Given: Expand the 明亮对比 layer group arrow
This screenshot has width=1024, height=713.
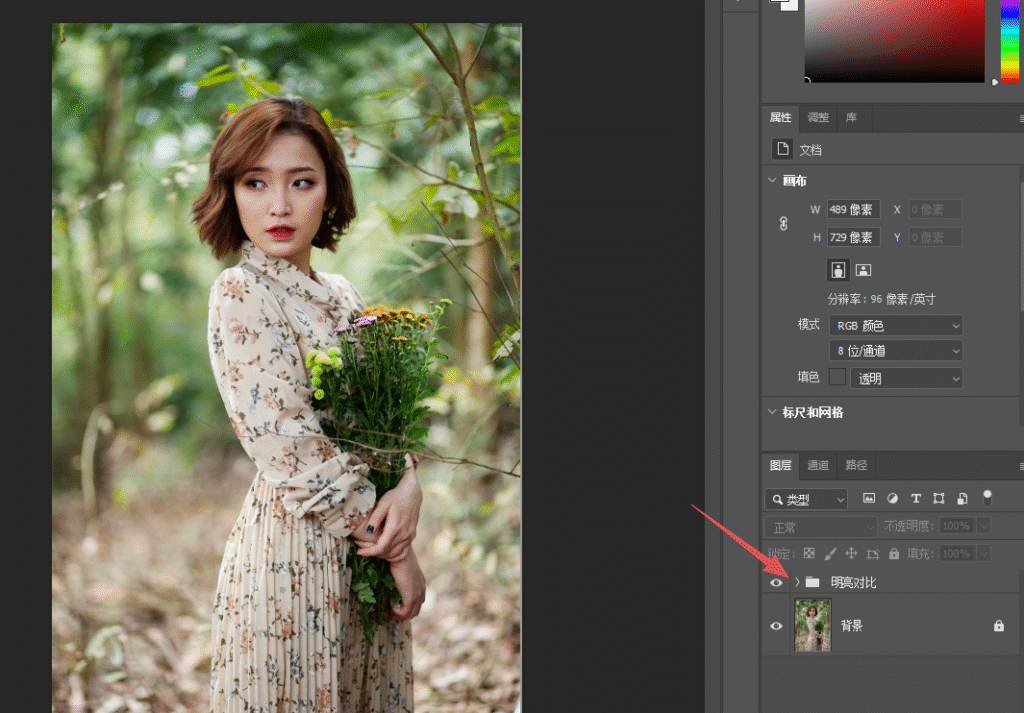Looking at the screenshot, I should (797, 582).
